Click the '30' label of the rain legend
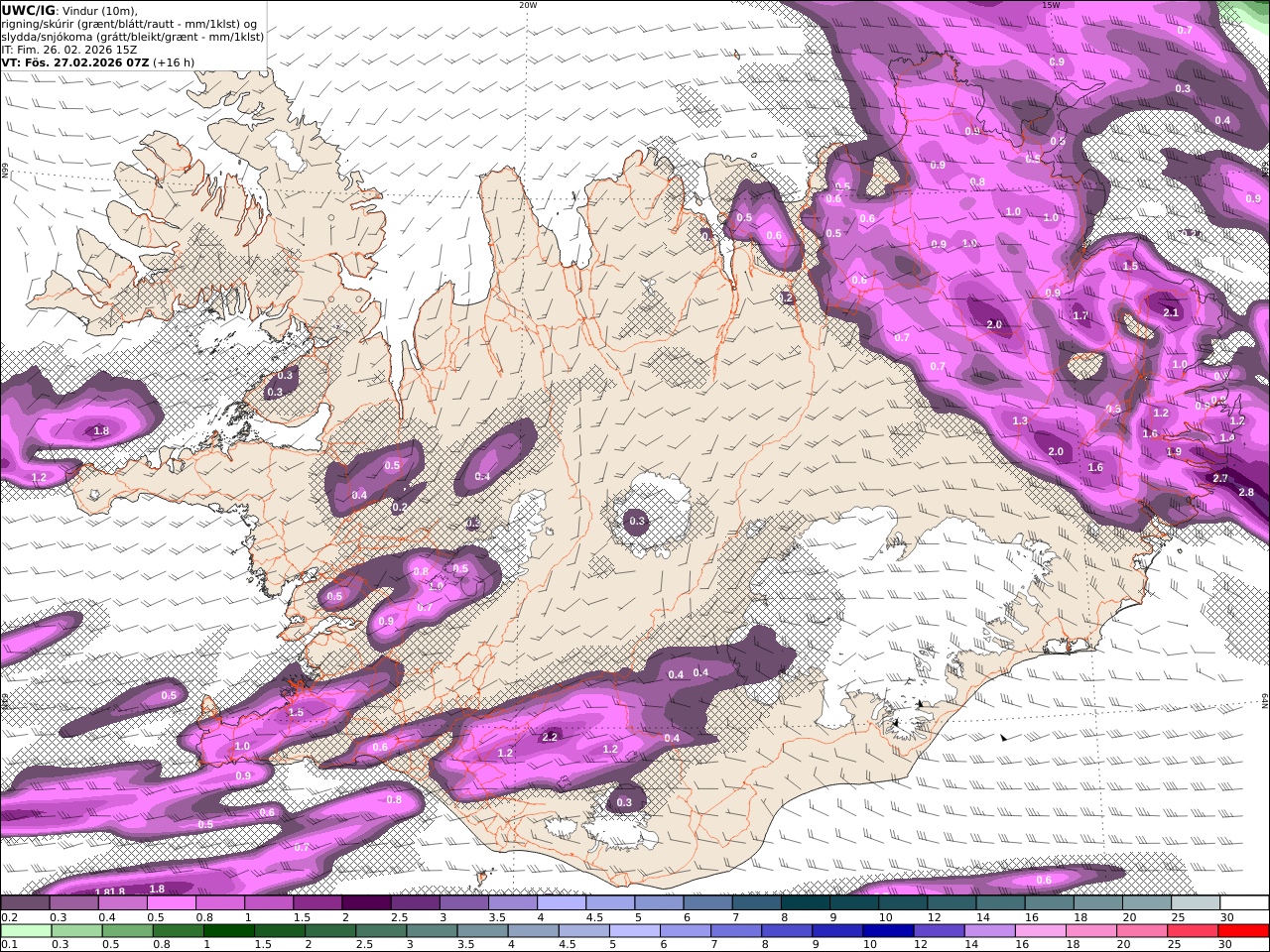This screenshot has width=1270, height=952. [1225, 944]
